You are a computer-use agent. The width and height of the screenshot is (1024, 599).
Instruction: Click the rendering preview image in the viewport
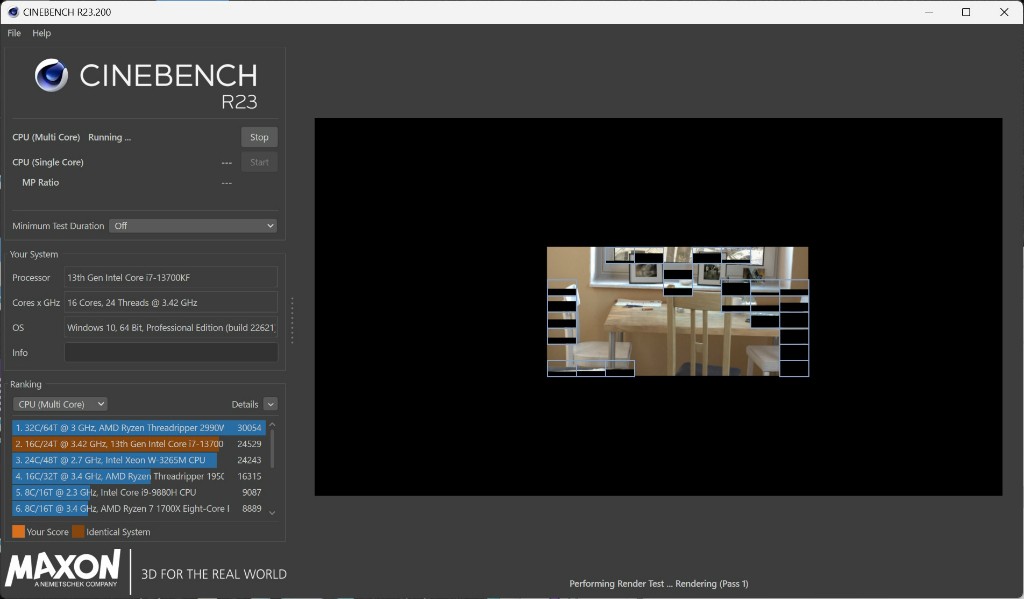click(x=677, y=311)
